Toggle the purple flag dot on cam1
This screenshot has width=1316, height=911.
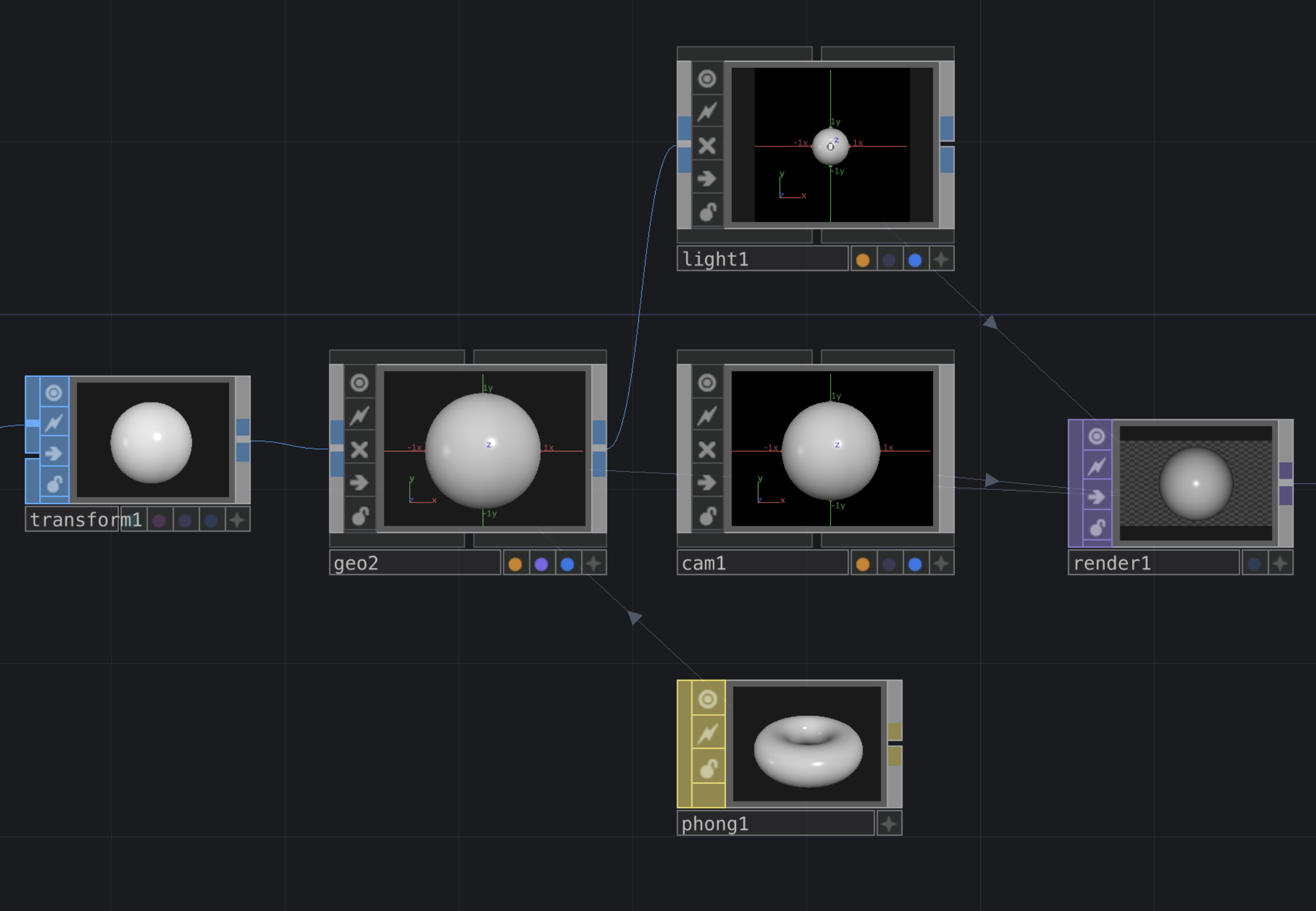click(888, 563)
